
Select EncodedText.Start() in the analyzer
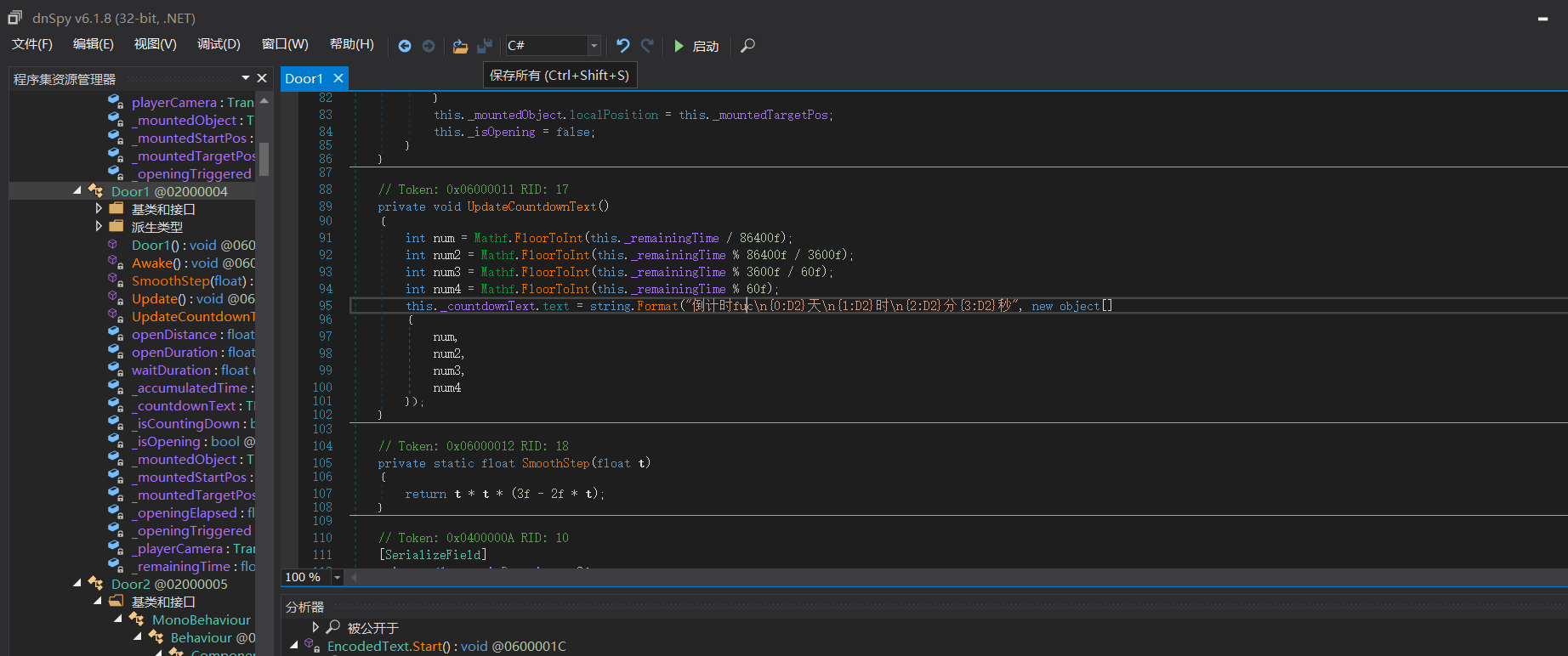coord(446,646)
